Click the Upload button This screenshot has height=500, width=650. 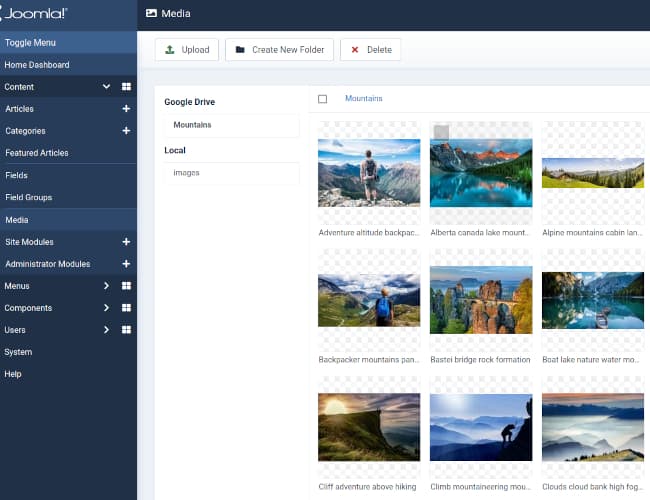(x=187, y=50)
